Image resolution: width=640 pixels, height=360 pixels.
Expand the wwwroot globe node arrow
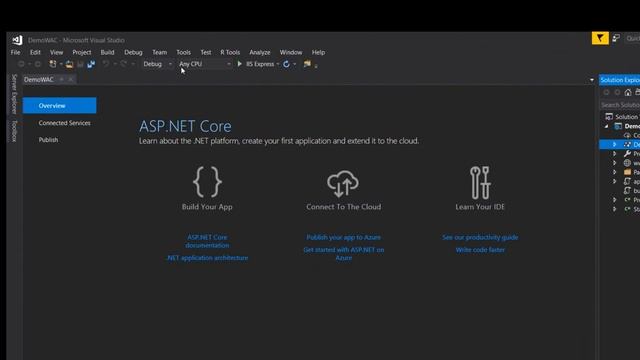point(615,163)
